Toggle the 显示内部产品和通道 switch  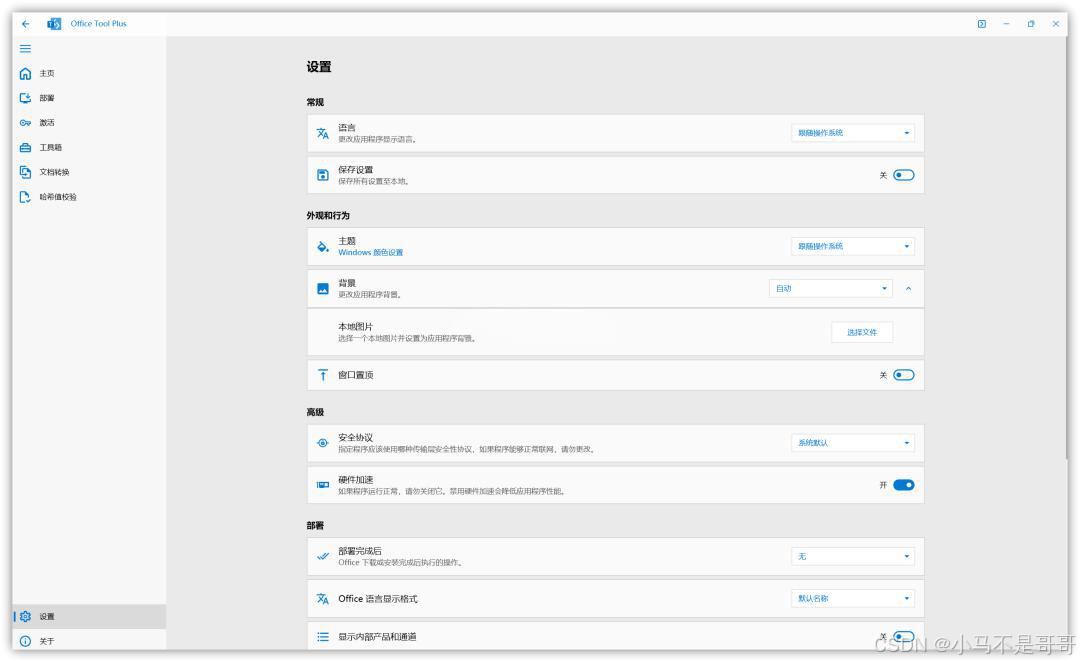pyautogui.click(x=904, y=637)
